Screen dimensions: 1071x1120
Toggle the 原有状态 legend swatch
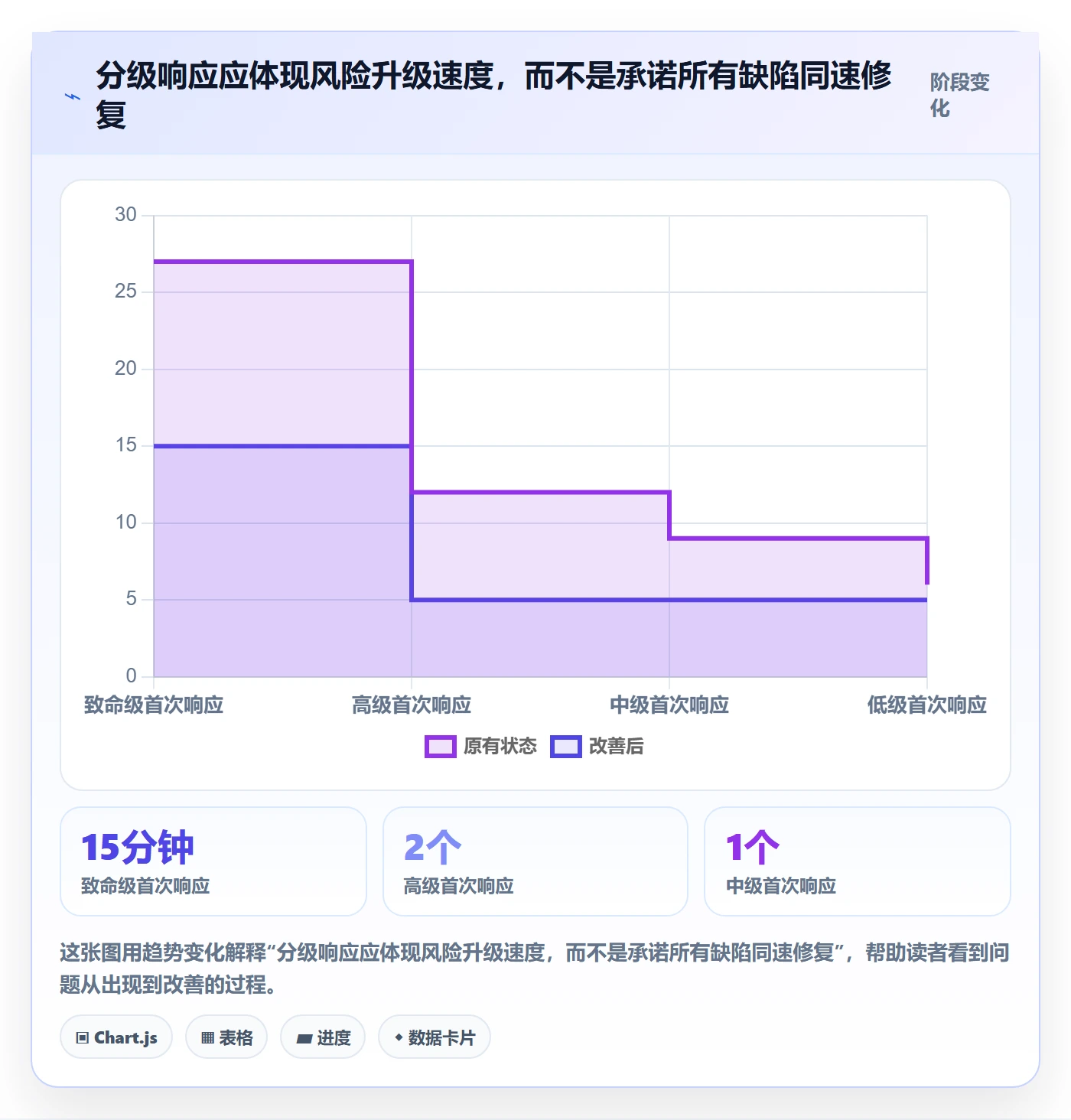point(440,747)
